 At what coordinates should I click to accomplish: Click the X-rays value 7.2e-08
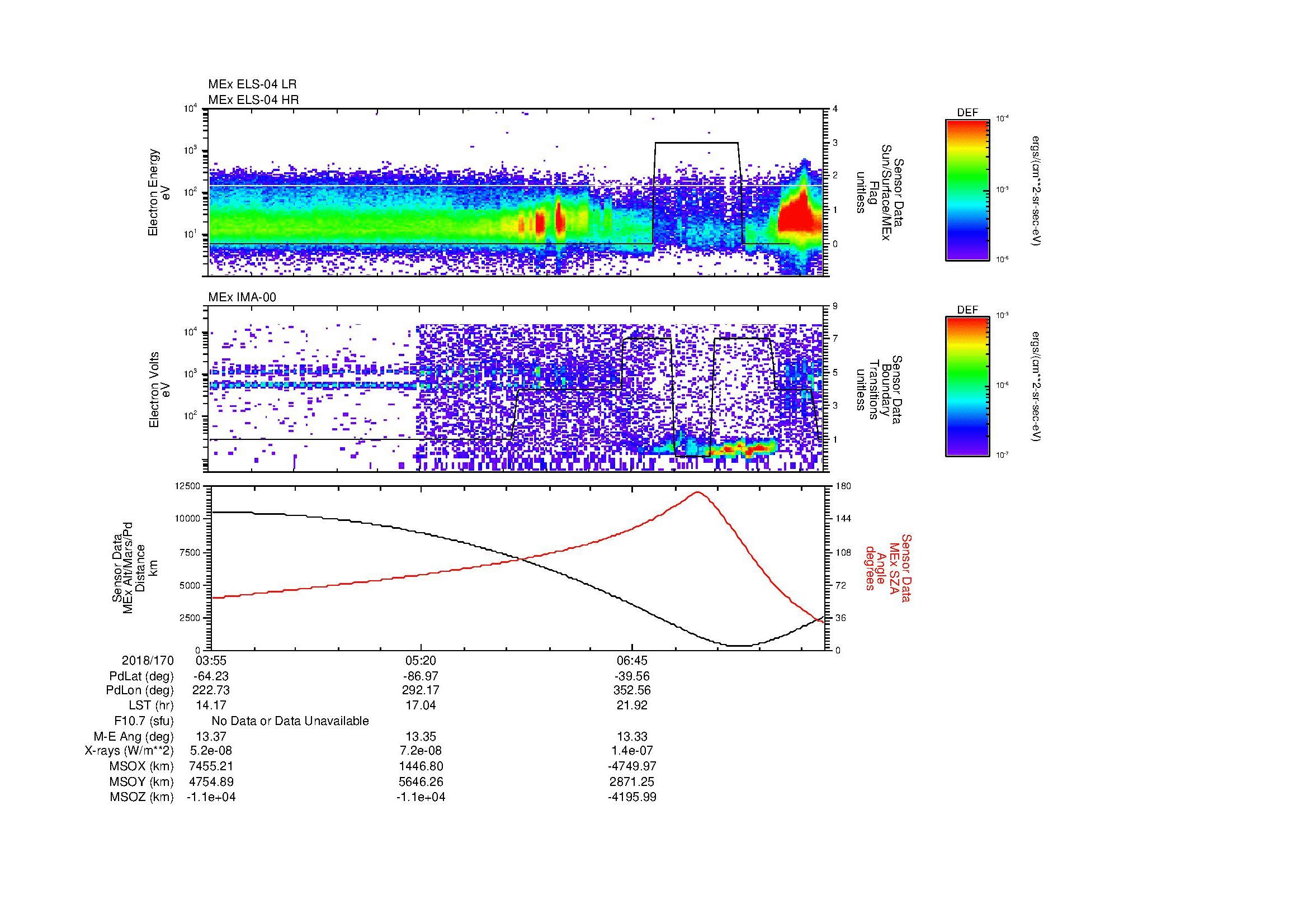(421, 751)
